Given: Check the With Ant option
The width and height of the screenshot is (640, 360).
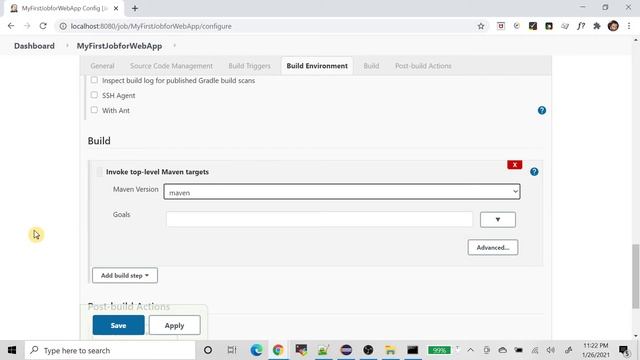Looking at the screenshot, I should pyautogui.click(x=94, y=110).
